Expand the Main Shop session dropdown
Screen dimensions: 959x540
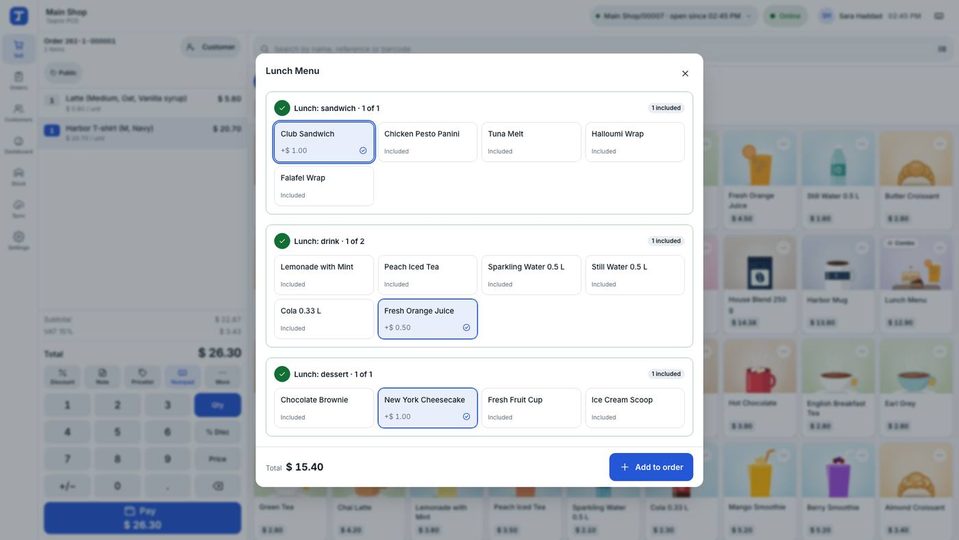(x=674, y=16)
